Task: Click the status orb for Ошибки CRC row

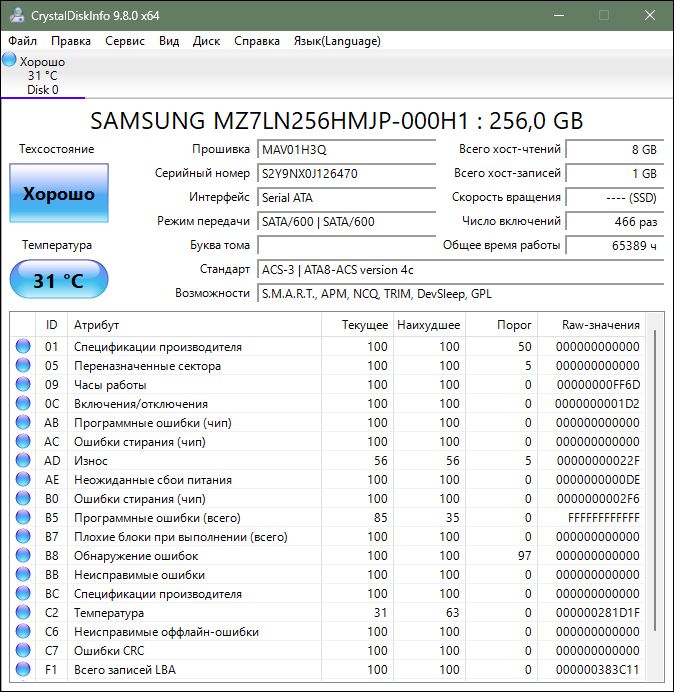Action: point(23,651)
